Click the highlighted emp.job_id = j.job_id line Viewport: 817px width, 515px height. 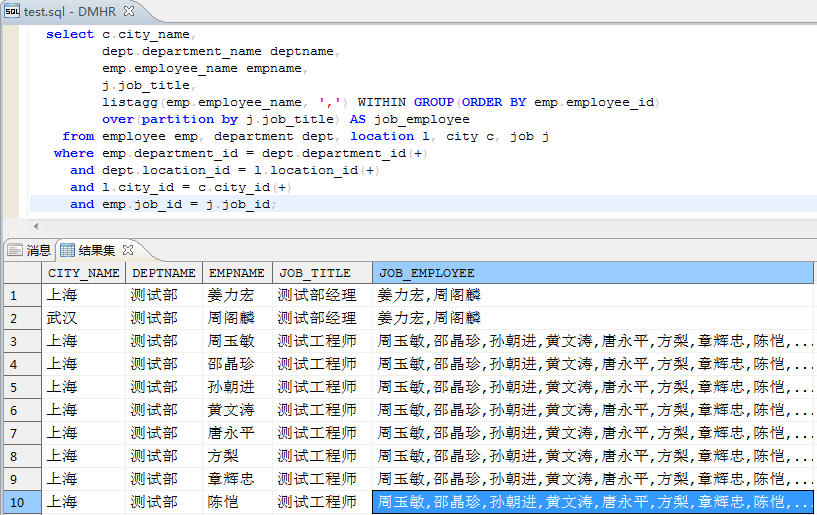185,204
